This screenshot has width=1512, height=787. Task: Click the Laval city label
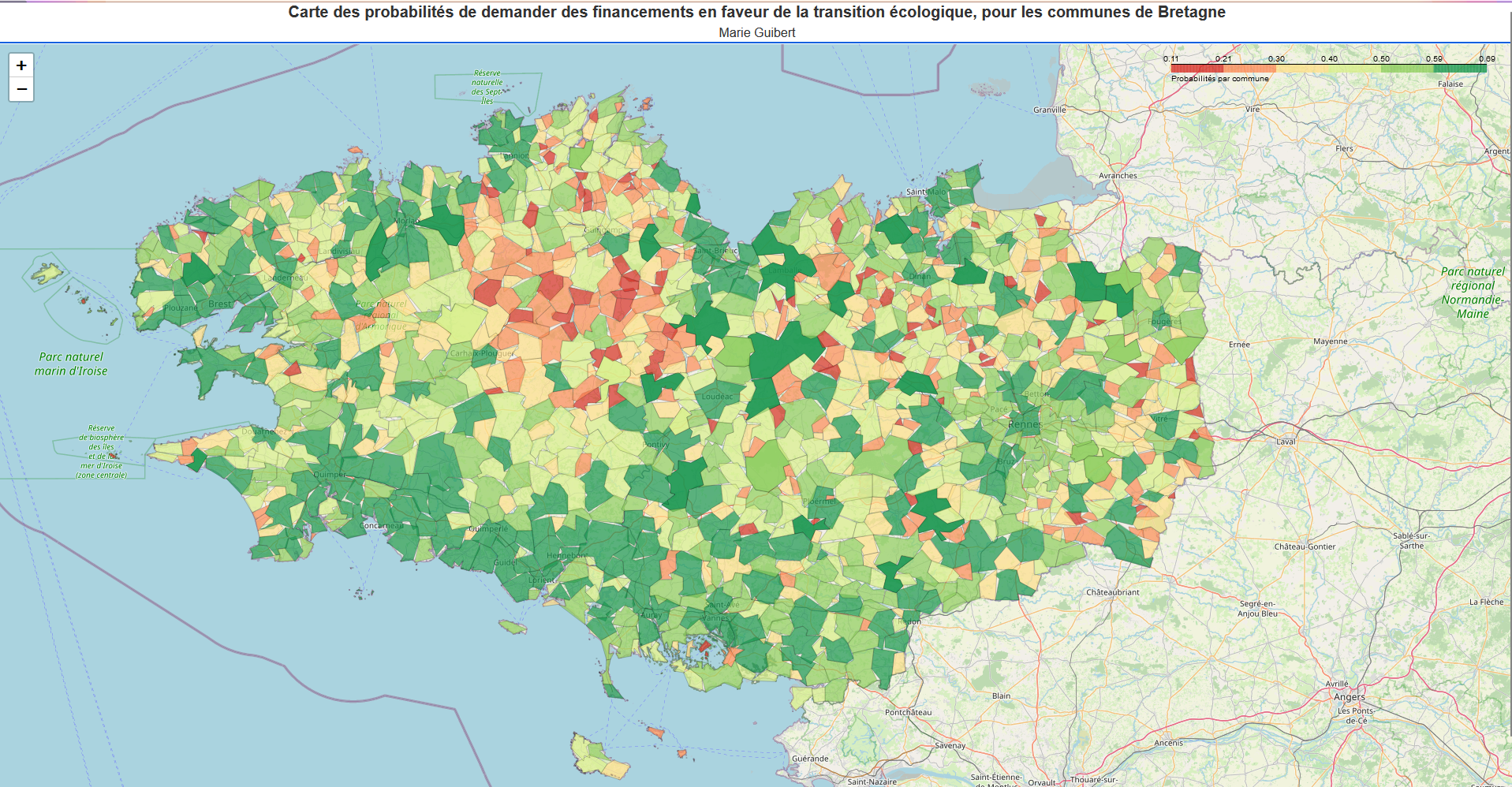[x=1286, y=442]
